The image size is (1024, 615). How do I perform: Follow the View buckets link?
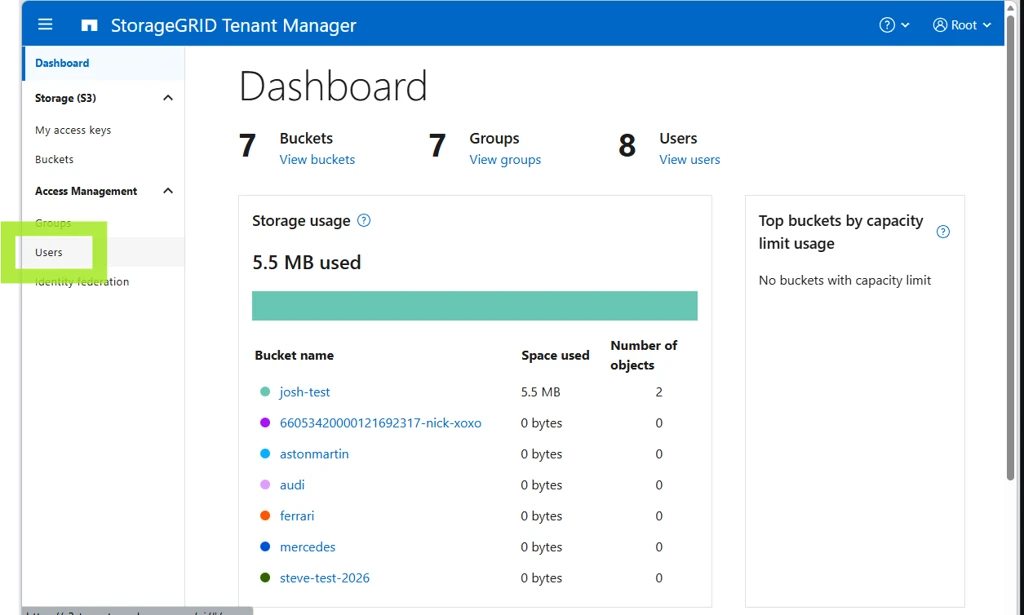coord(317,159)
